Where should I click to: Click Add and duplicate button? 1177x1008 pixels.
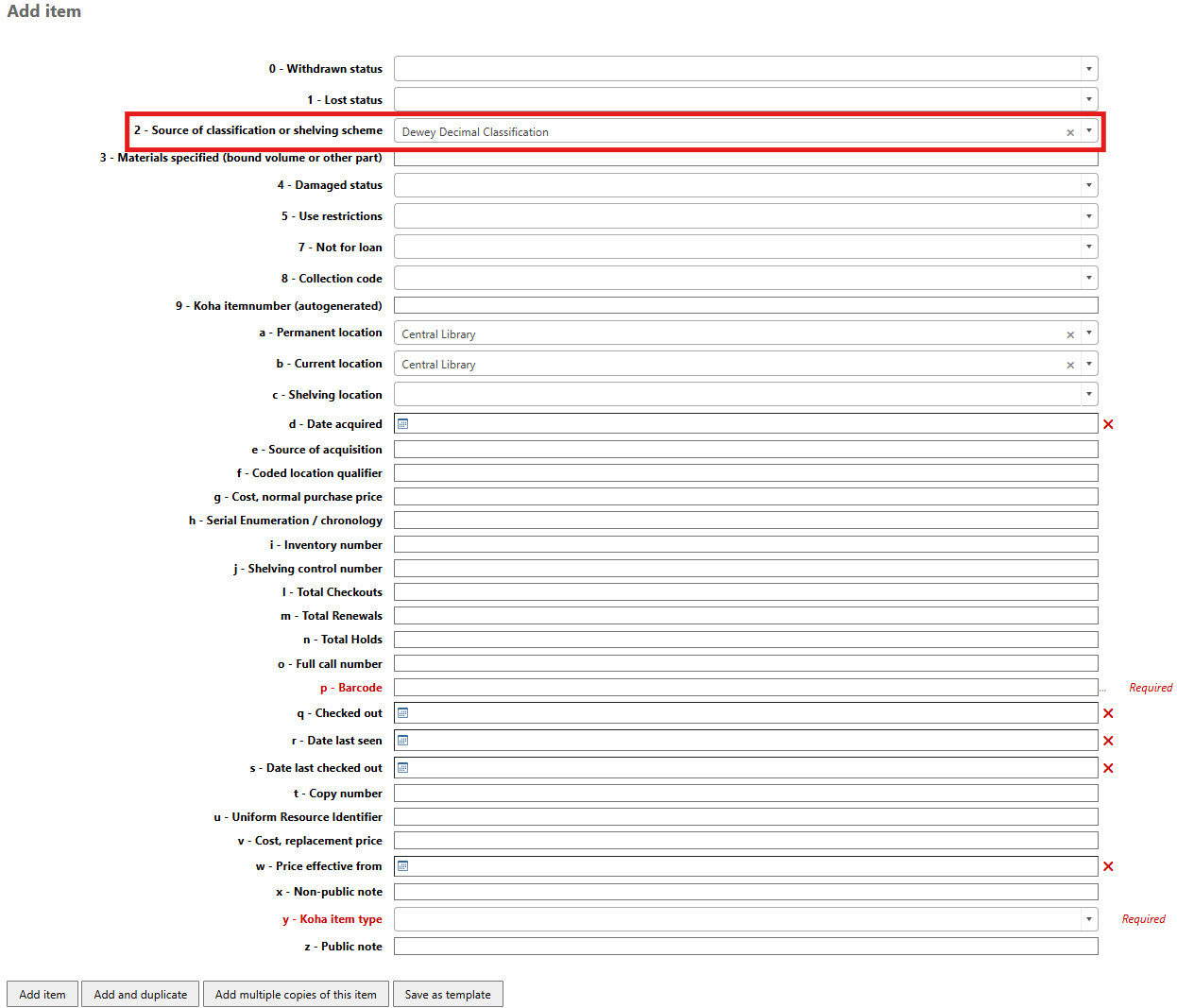pyautogui.click(x=141, y=994)
